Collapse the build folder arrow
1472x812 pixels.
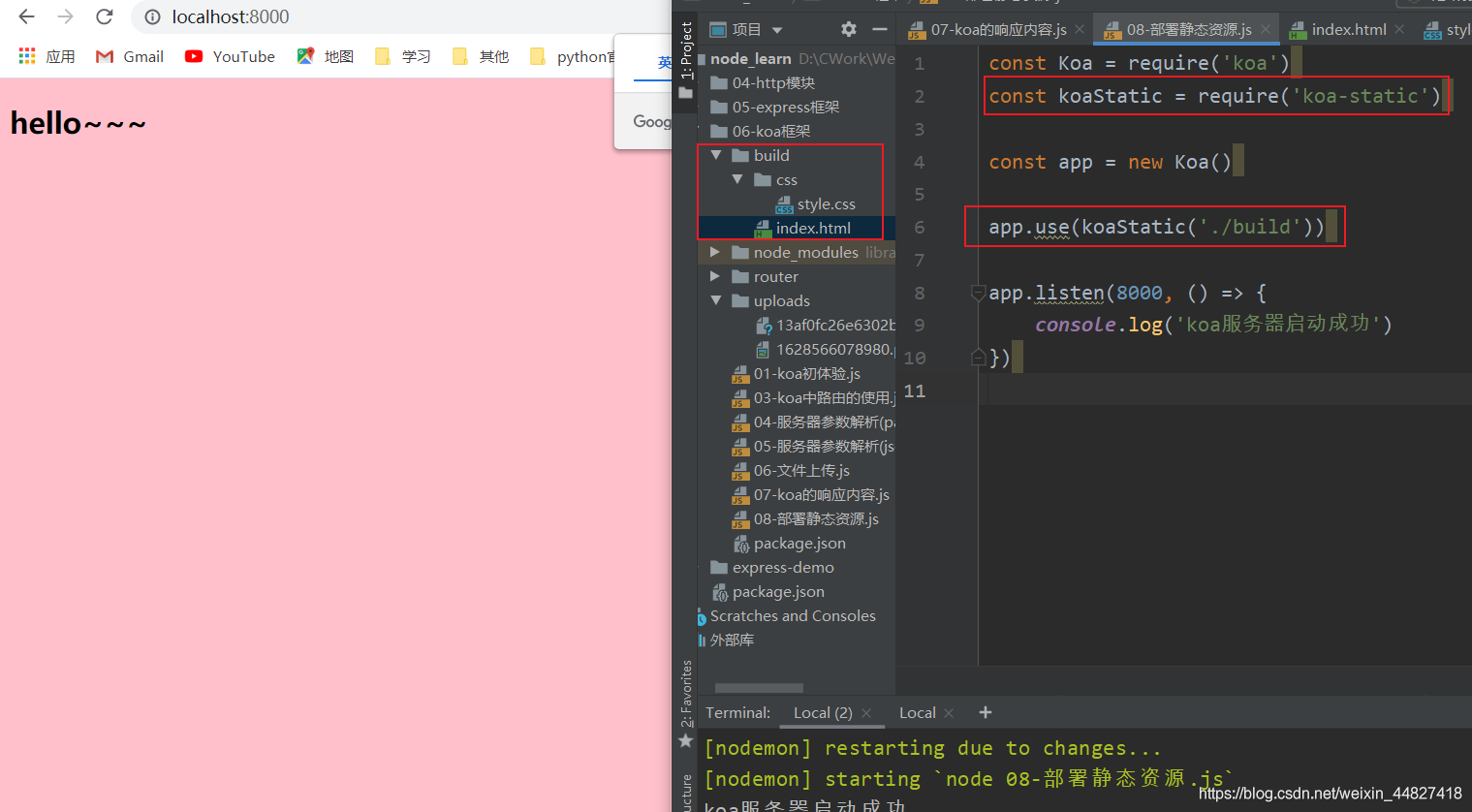(716, 155)
